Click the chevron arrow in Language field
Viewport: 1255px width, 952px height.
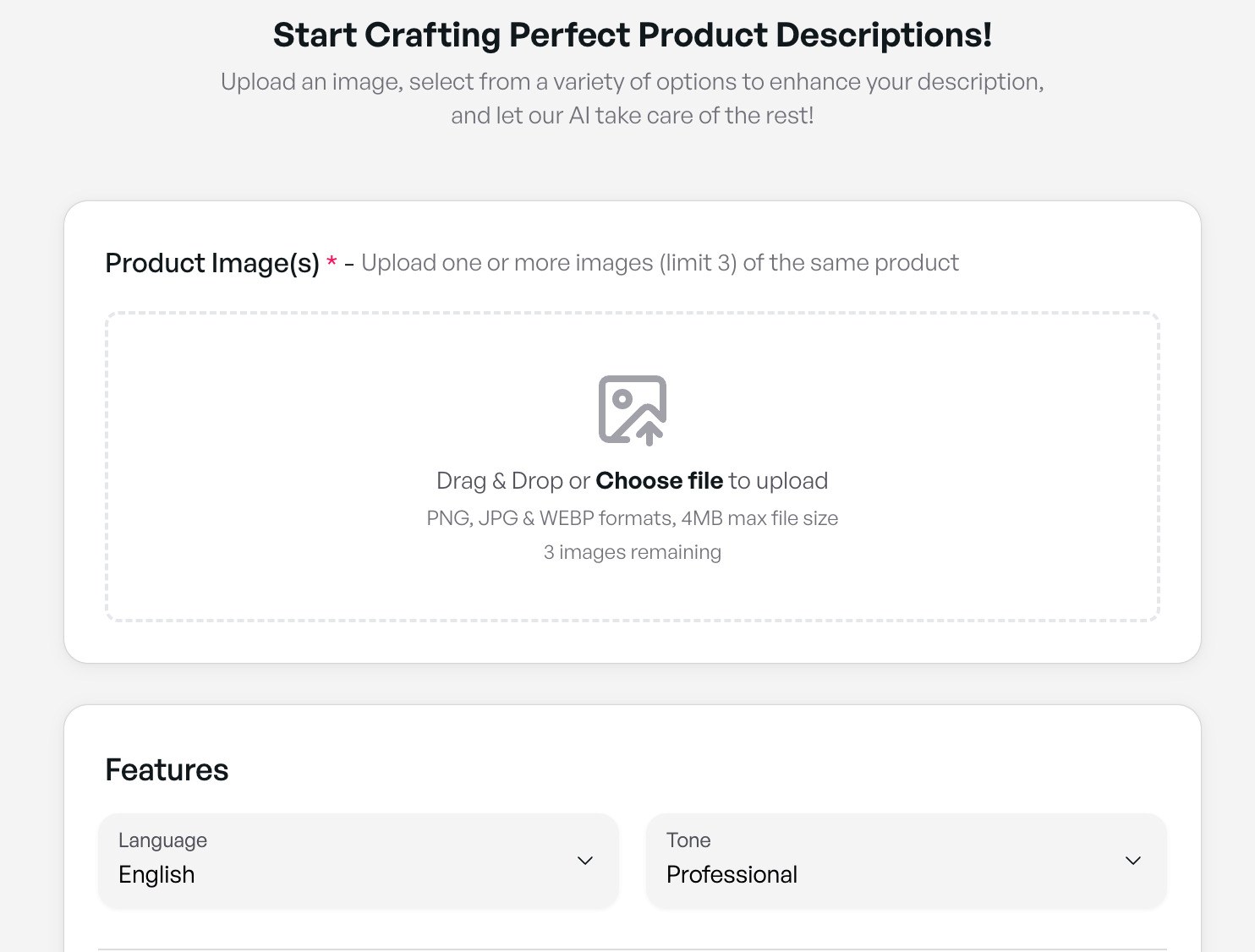[x=584, y=861]
